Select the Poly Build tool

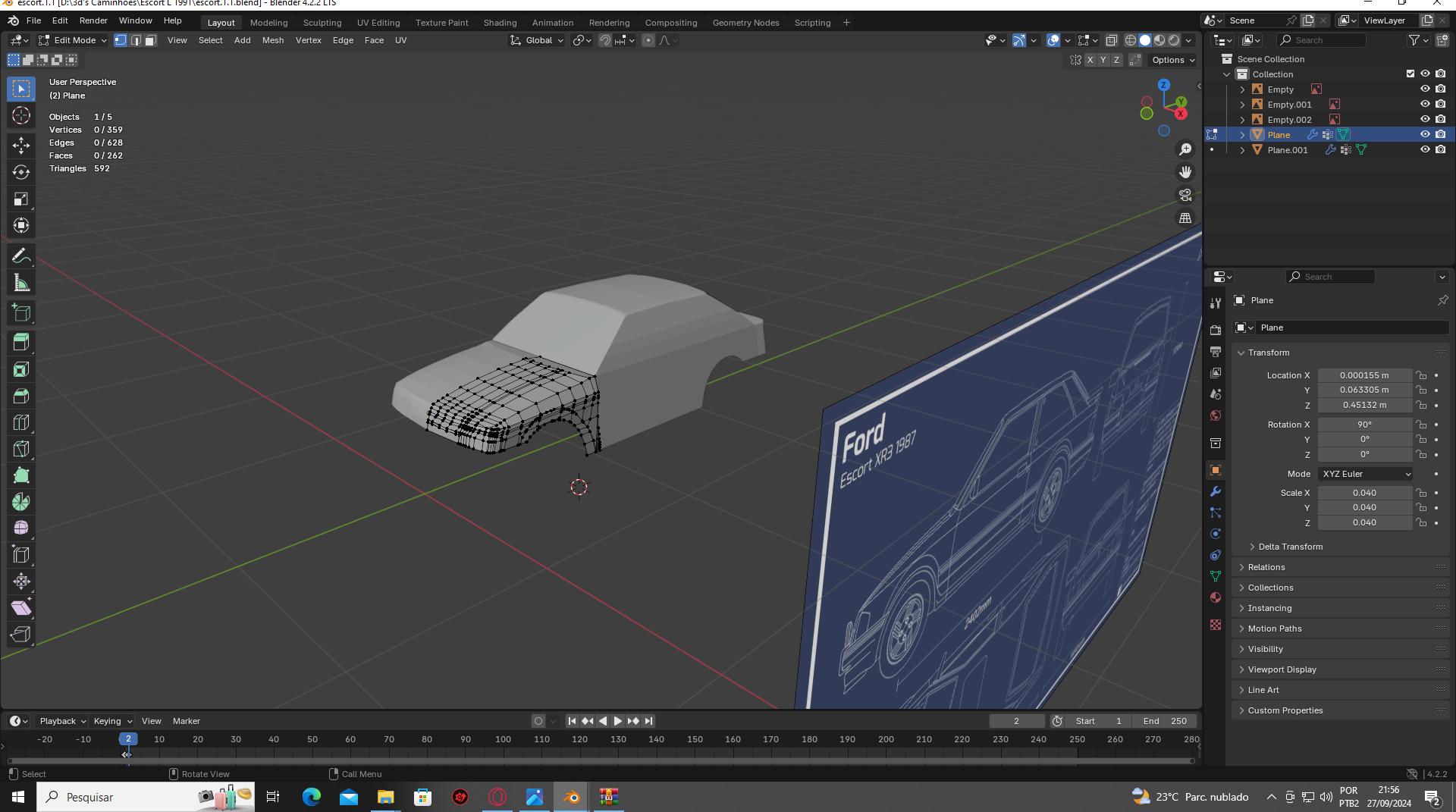click(21, 475)
